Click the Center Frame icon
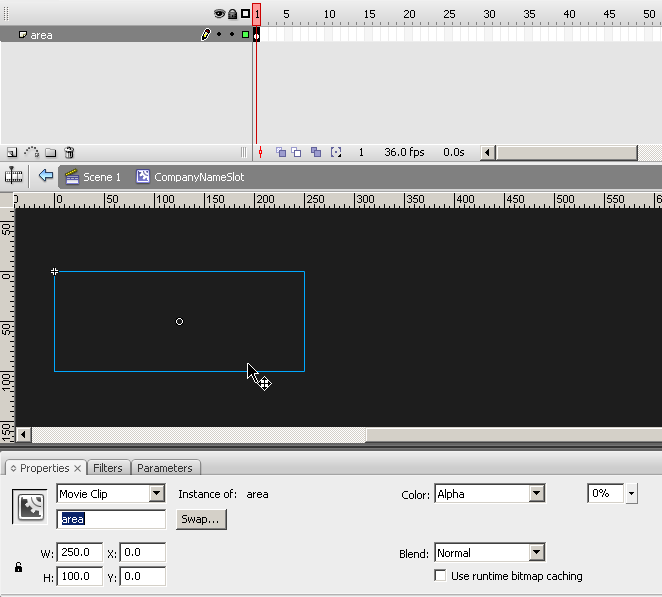This screenshot has width=662, height=597. pyautogui.click(x=260, y=153)
